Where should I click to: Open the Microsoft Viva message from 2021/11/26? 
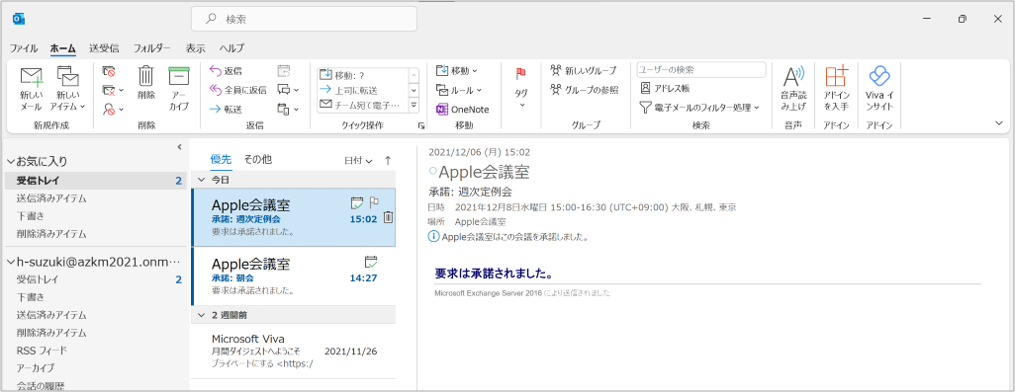[293, 351]
